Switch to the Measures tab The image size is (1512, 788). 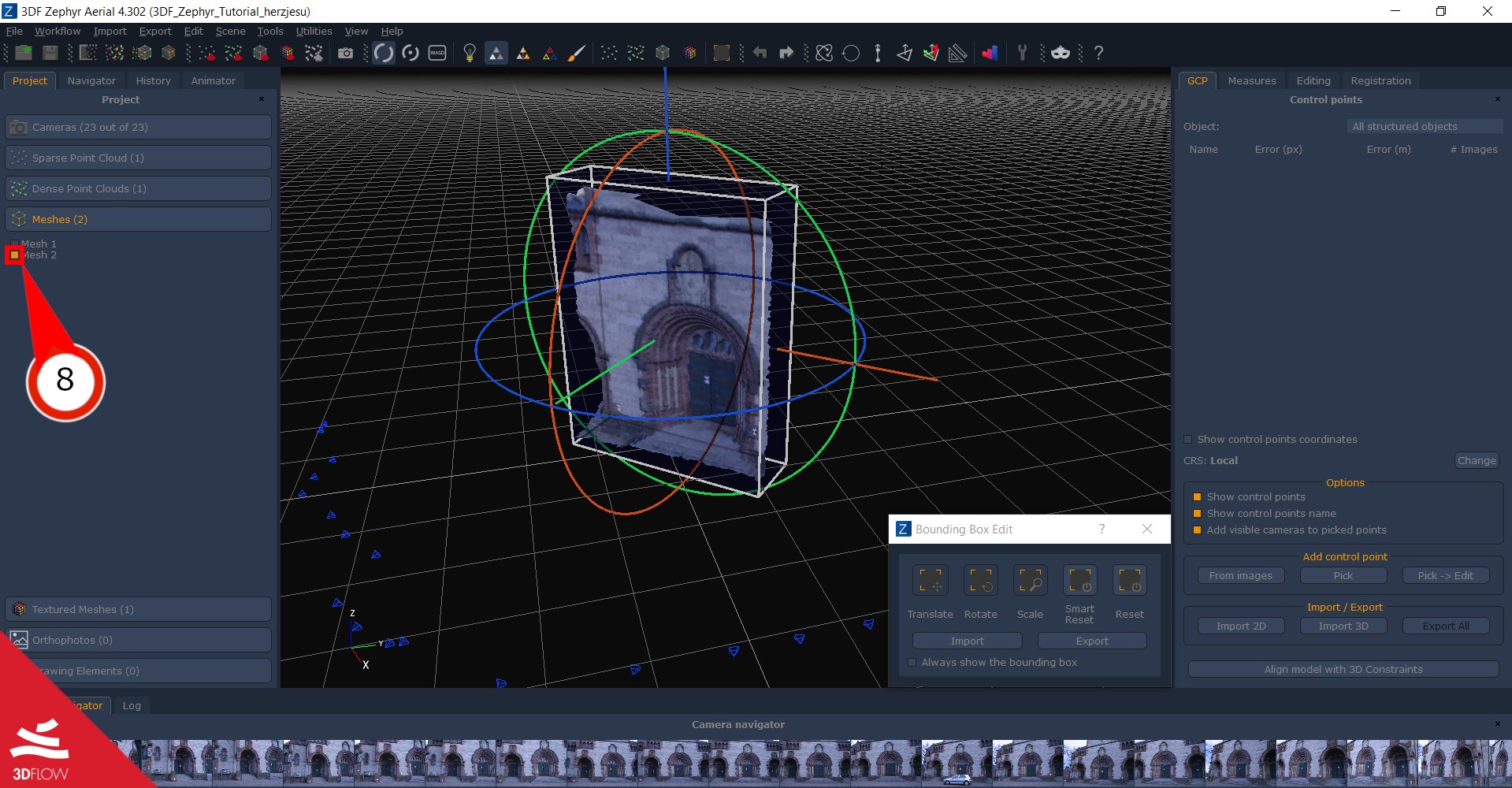click(x=1251, y=80)
